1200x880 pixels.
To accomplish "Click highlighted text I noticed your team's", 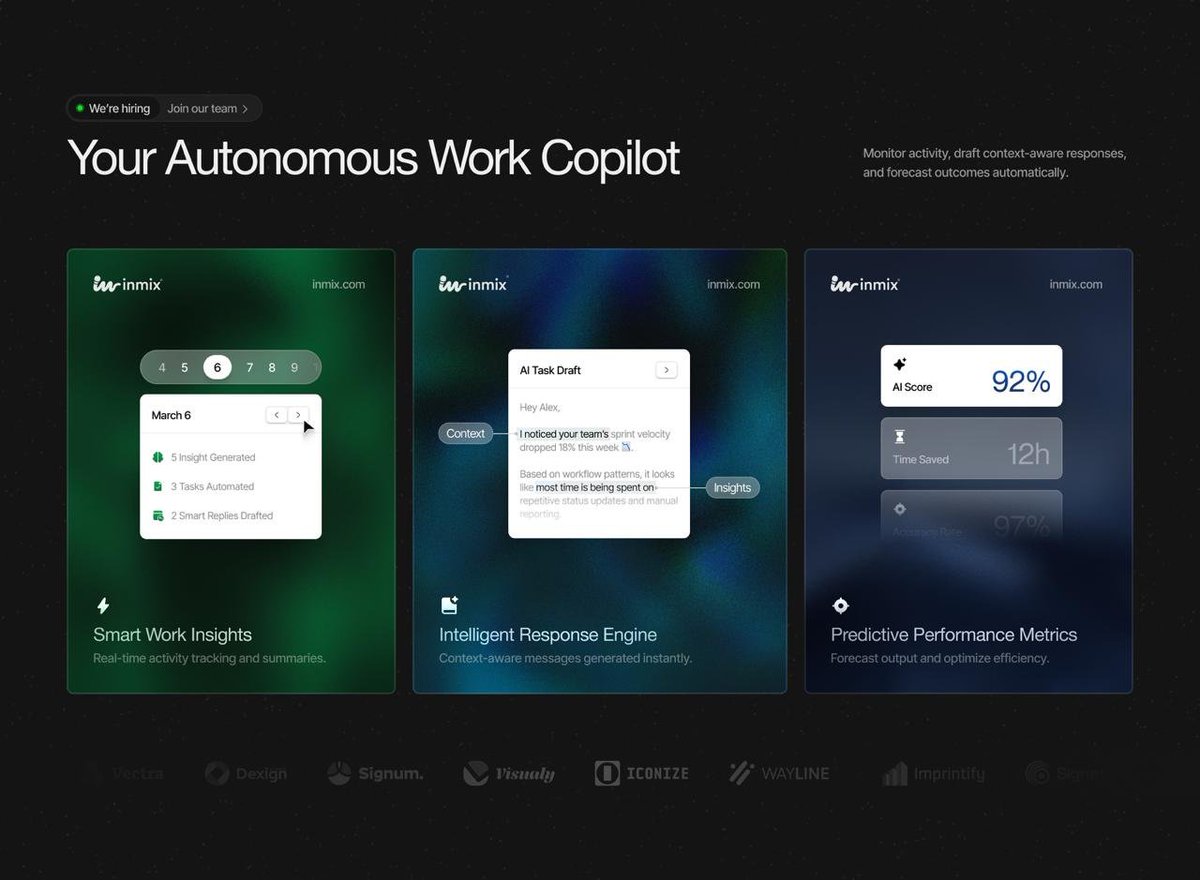I will click(x=564, y=434).
